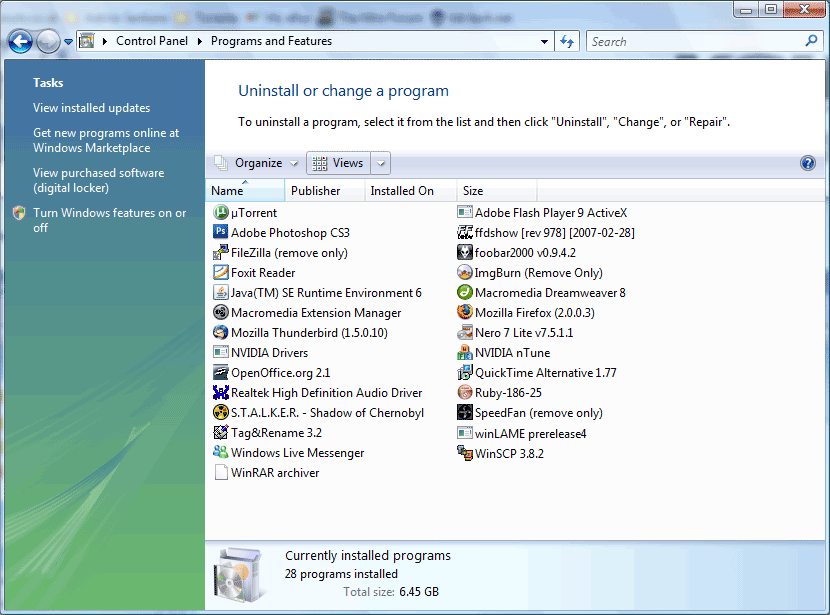Click the Windows Live Messenger icon
The width and height of the screenshot is (830, 615).
[220, 453]
